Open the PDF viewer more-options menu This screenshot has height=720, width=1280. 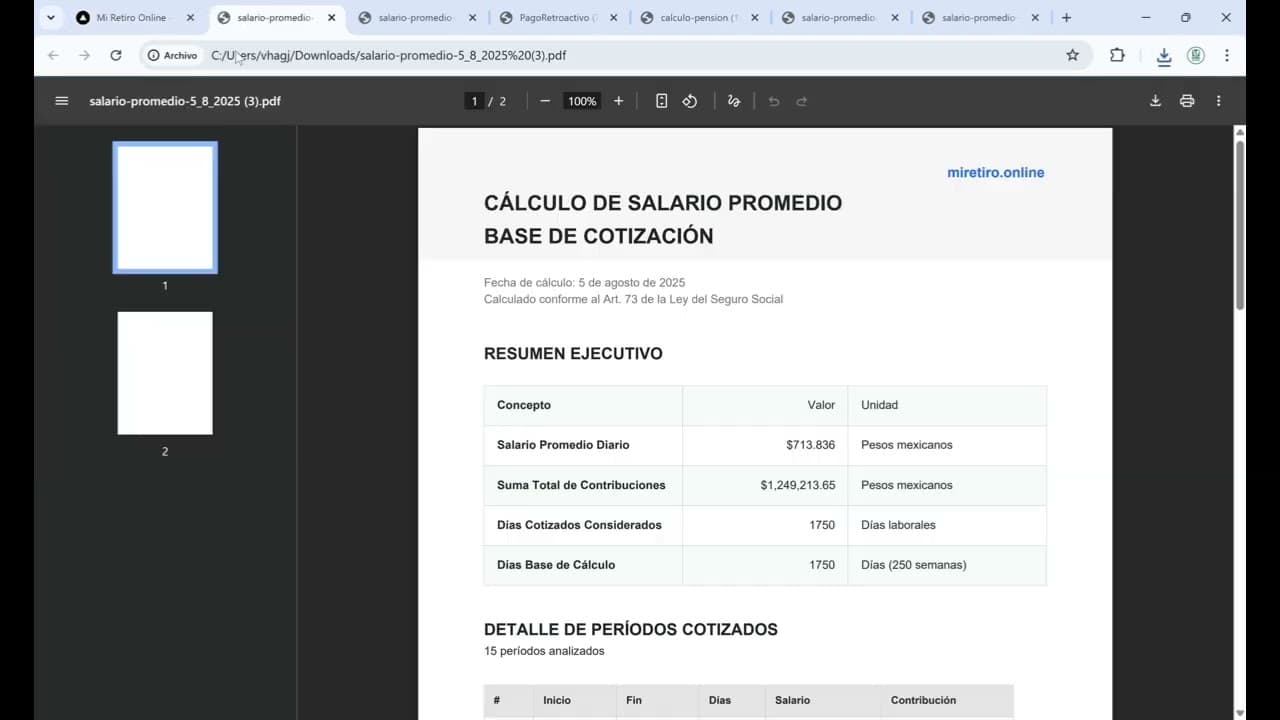point(1218,100)
